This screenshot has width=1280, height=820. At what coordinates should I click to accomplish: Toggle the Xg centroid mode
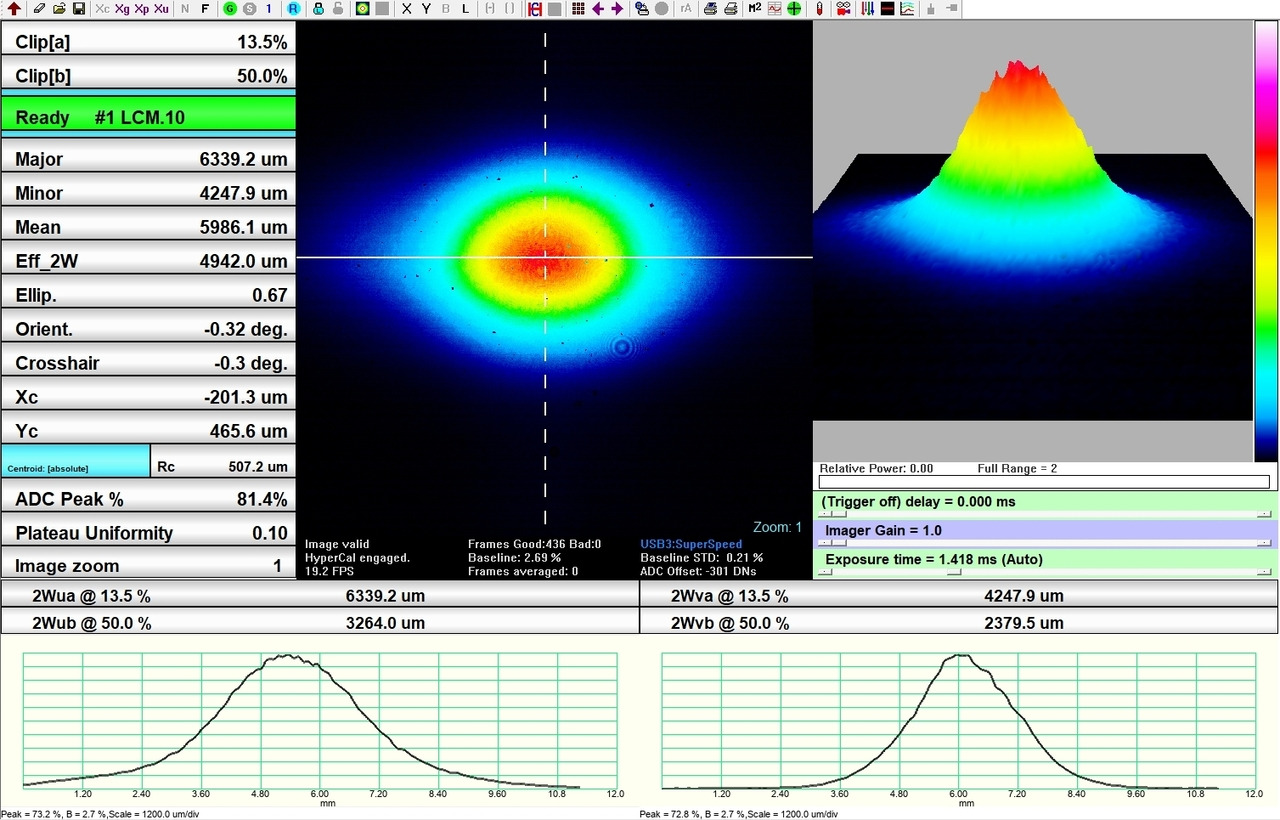click(x=122, y=9)
